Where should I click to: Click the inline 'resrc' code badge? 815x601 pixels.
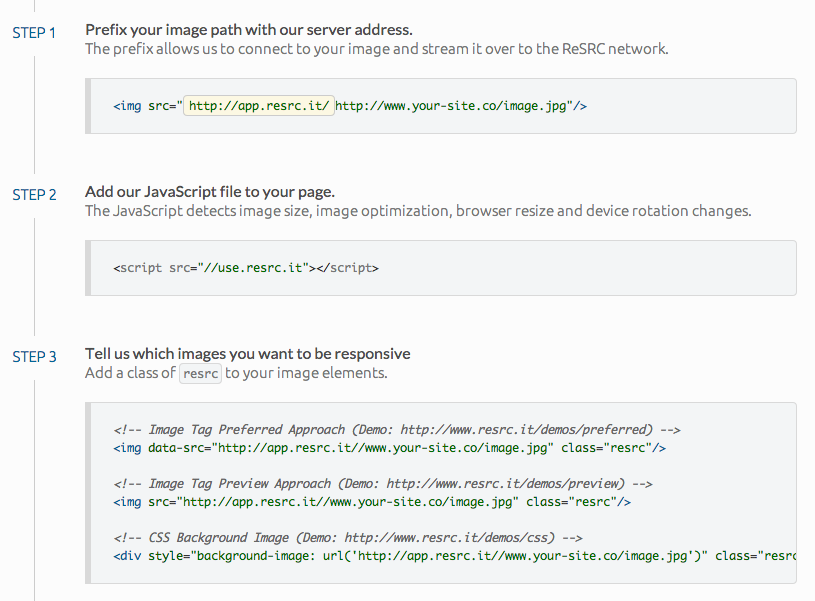[x=201, y=374]
